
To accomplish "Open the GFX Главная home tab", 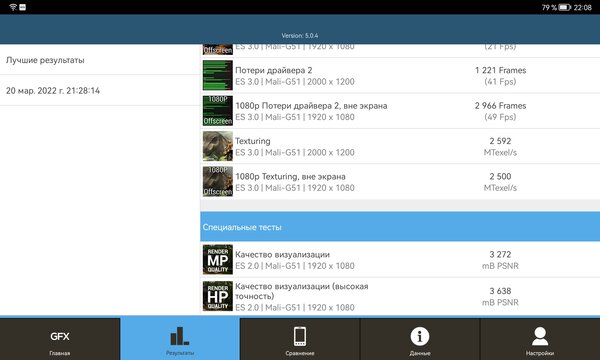I will 60,339.
